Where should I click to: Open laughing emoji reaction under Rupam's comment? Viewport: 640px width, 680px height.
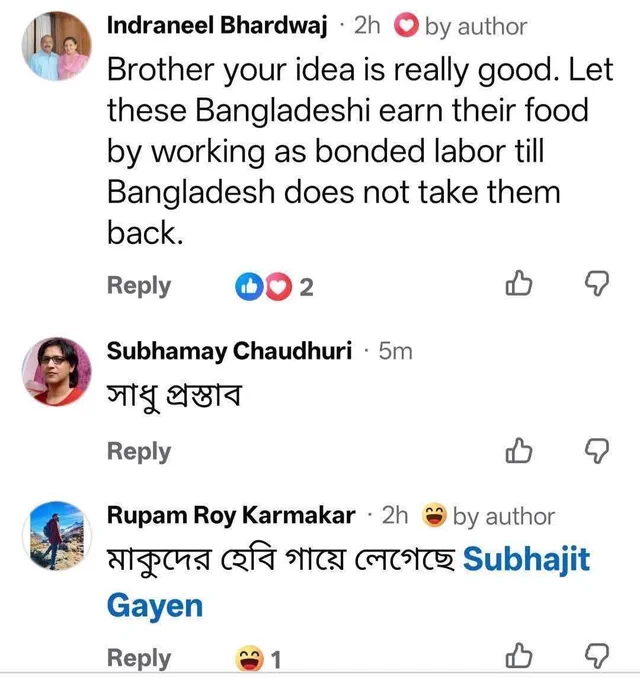[x=249, y=658]
